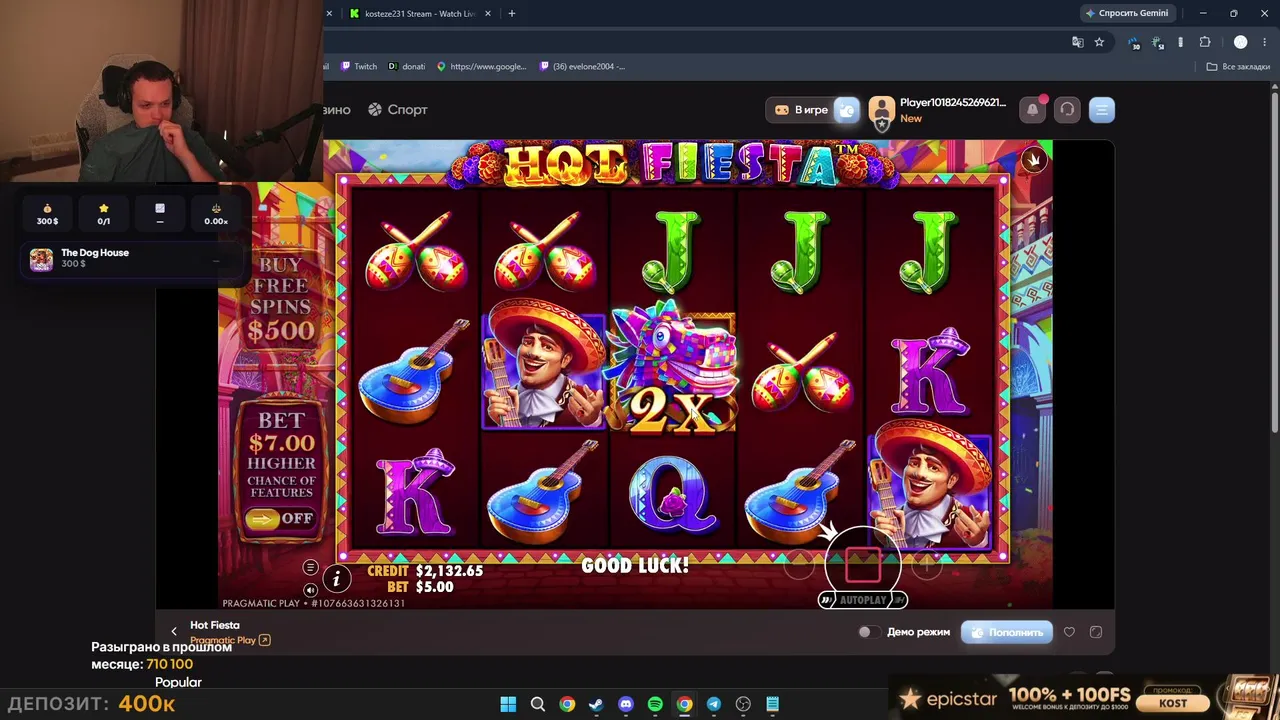Screen dimensions: 1280x720
Task: Toggle the bet $7.00 ante switch
Action: [281, 519]
